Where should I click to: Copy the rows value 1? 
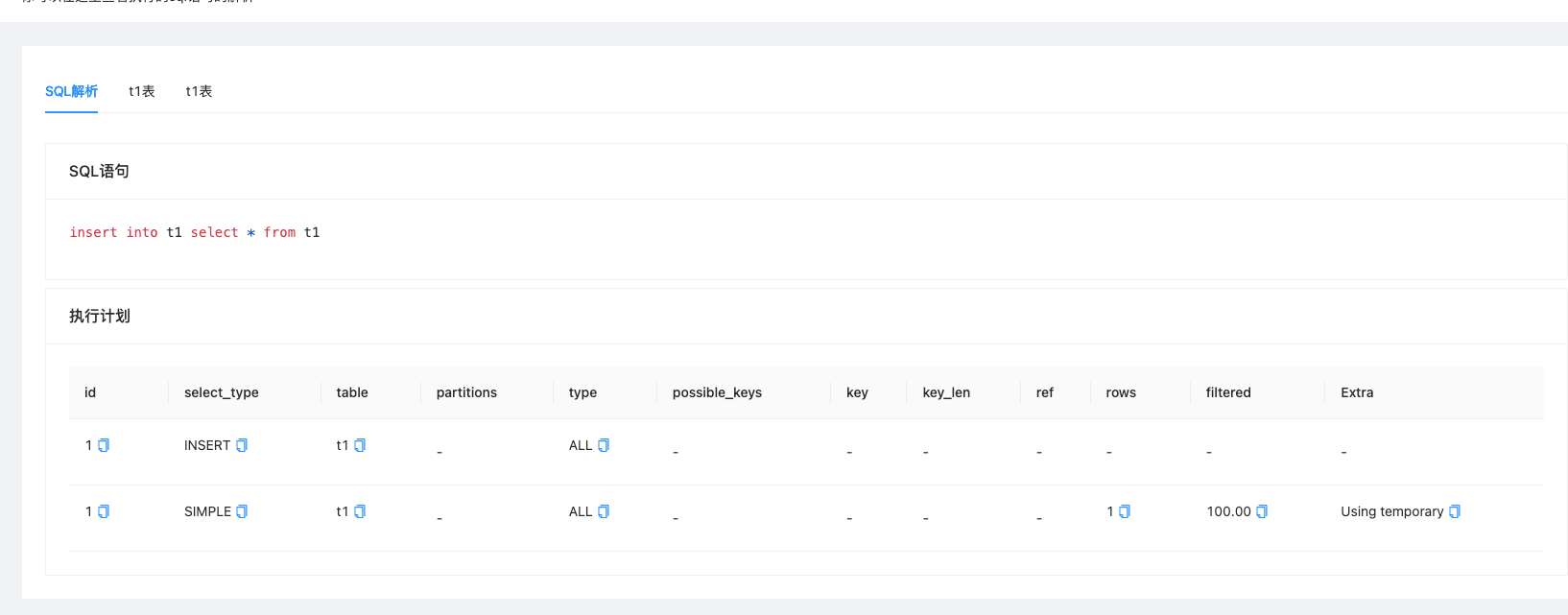click(x=1125, y=511)
